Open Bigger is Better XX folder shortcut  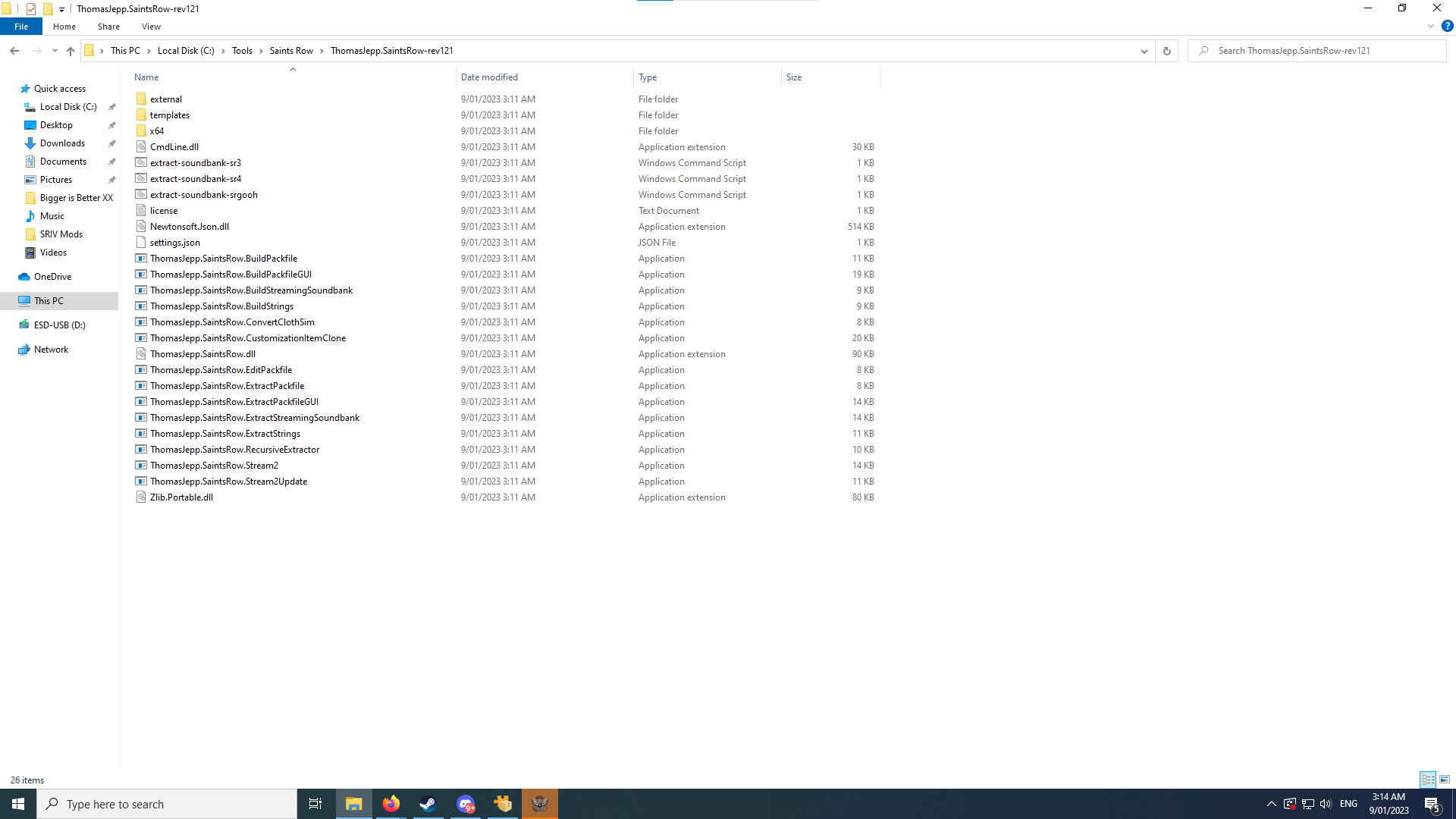click(76, 198)
